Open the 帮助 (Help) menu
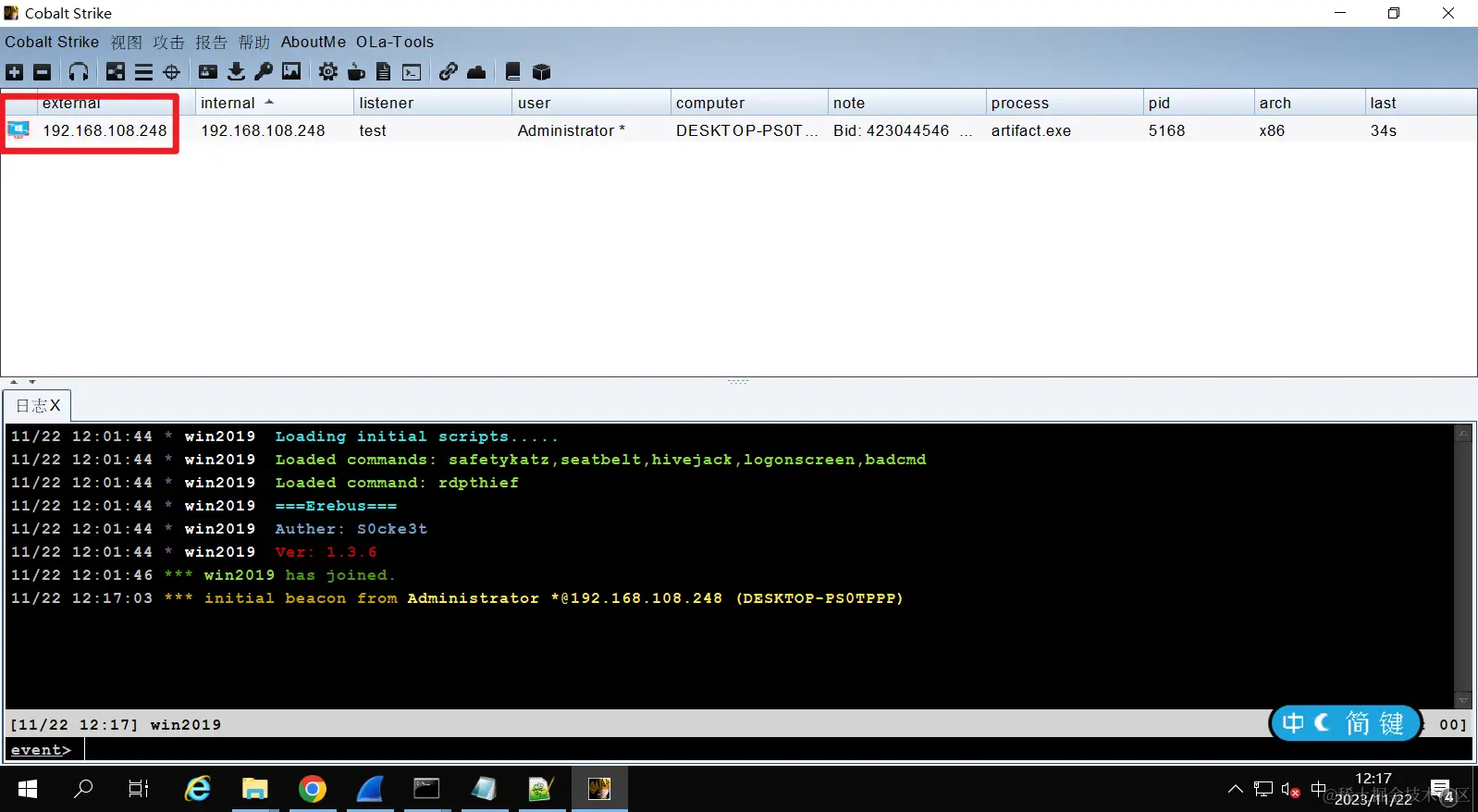1478x812 pixels. [254, 42]
